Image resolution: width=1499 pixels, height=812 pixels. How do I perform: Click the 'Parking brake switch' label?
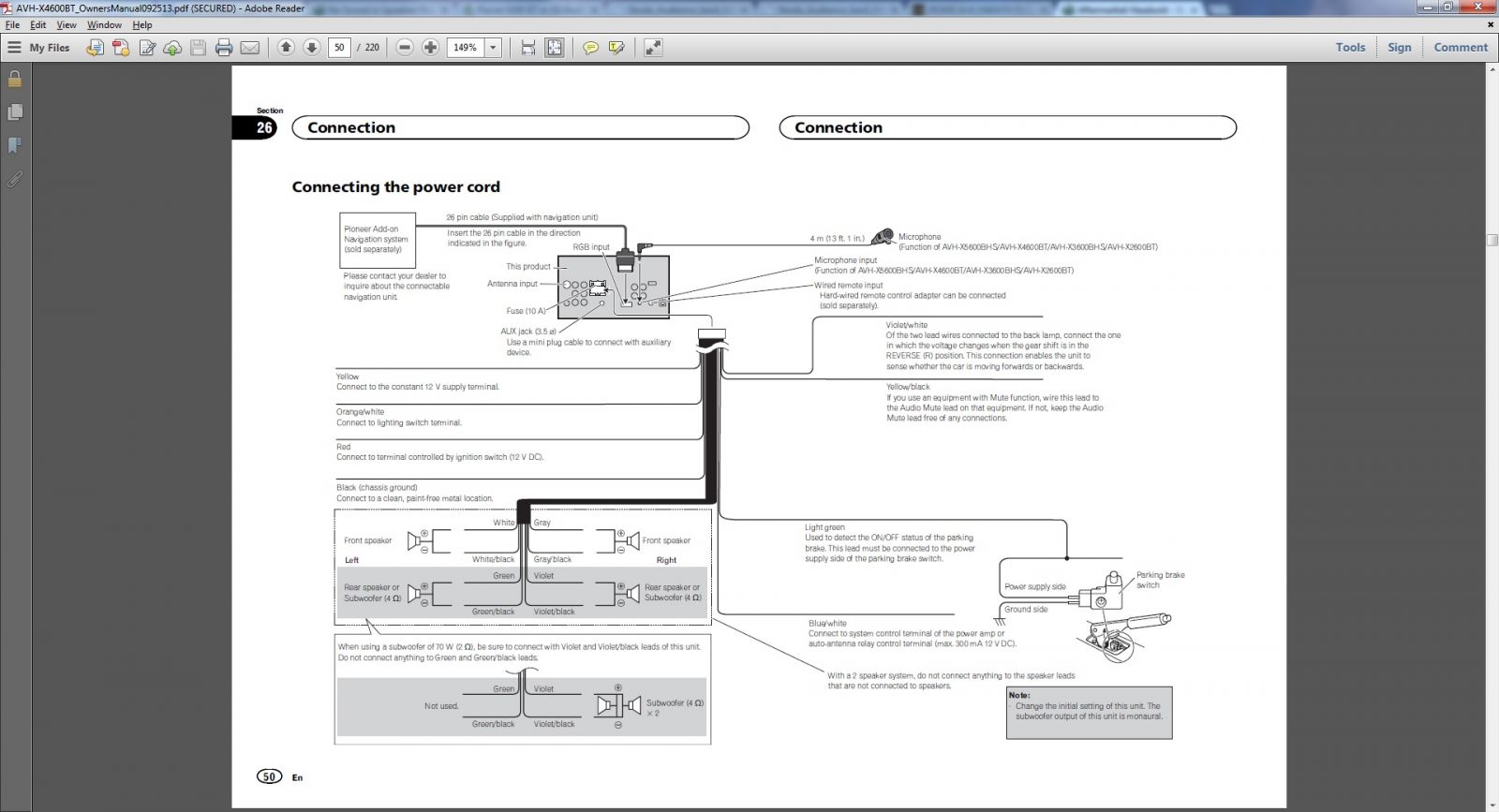(x=1160, y=580)
